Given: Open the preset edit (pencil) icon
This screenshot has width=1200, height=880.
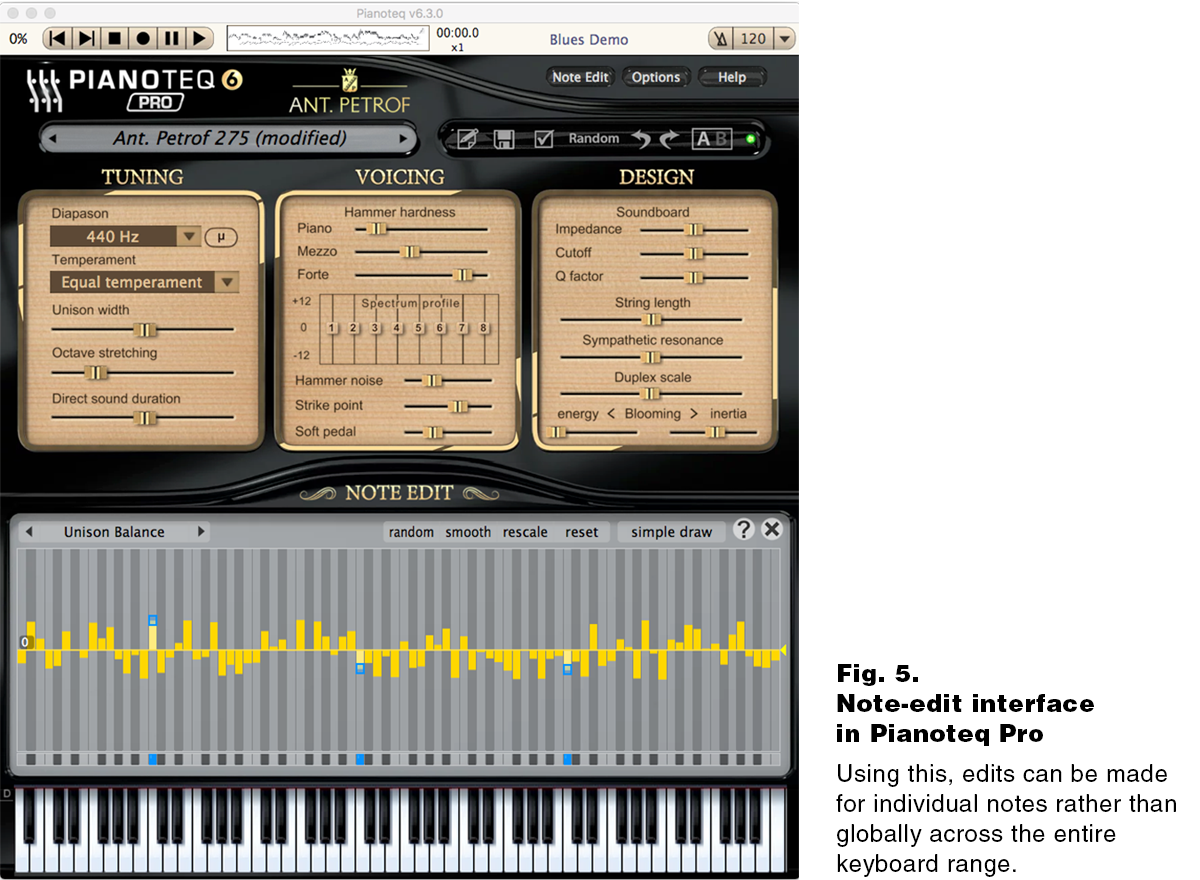Looking at the screenshot, I should (x=466, y=138).
